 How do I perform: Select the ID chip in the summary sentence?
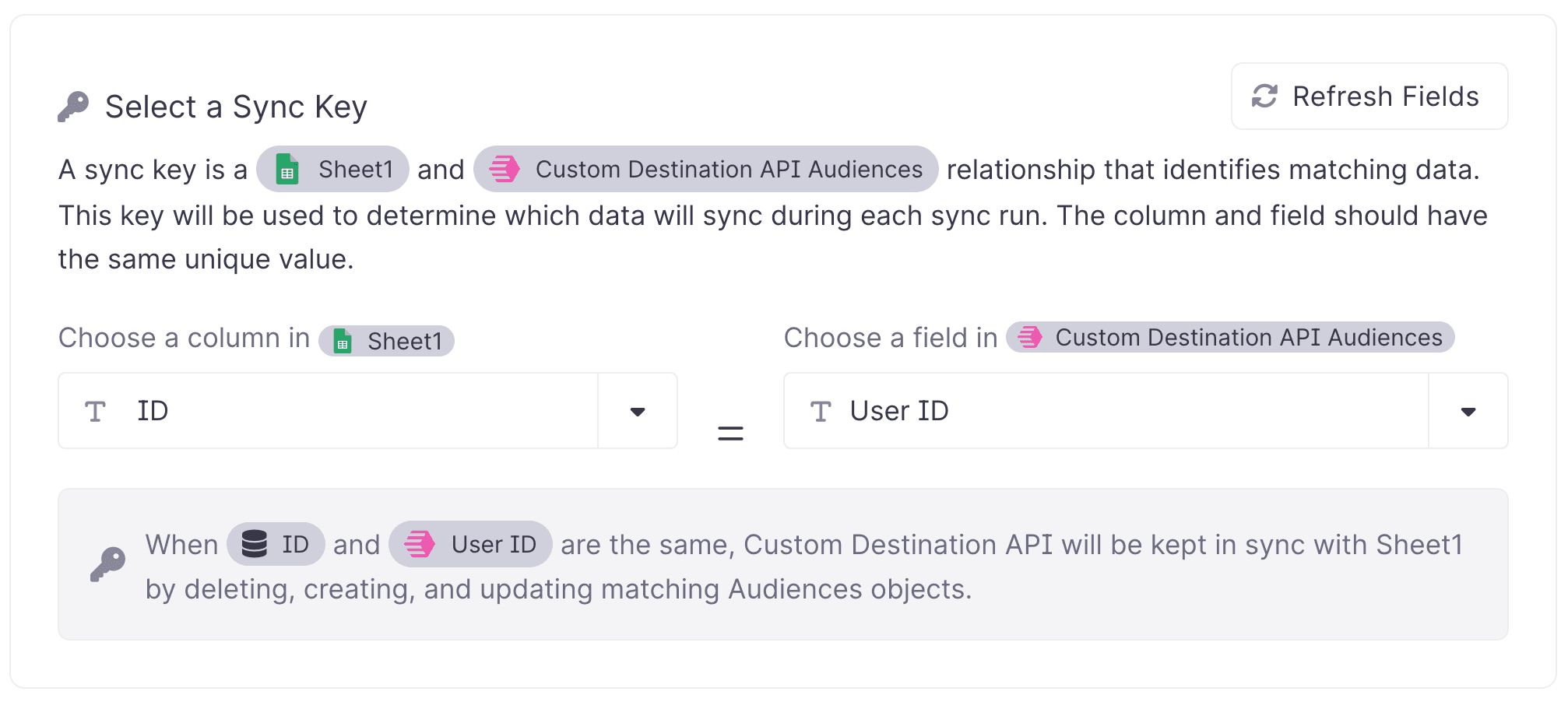click(276, 544)
